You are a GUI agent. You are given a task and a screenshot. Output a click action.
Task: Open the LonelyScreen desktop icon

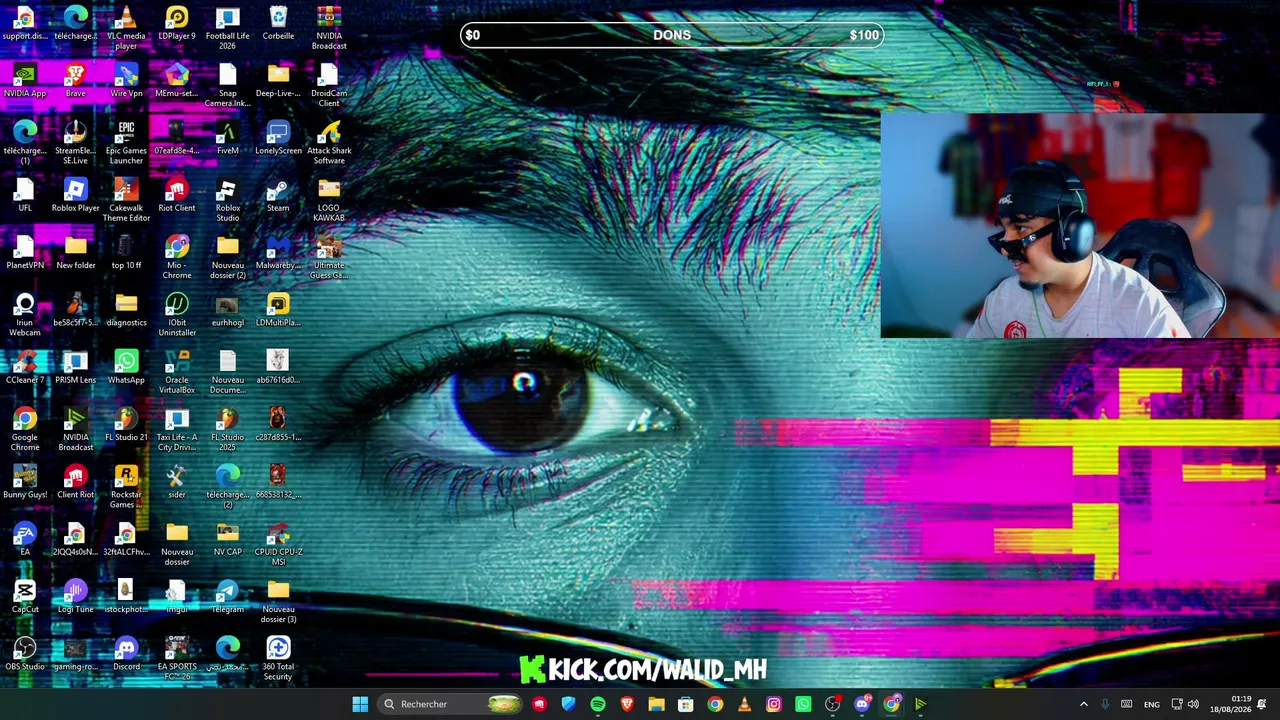click(278, 138)
